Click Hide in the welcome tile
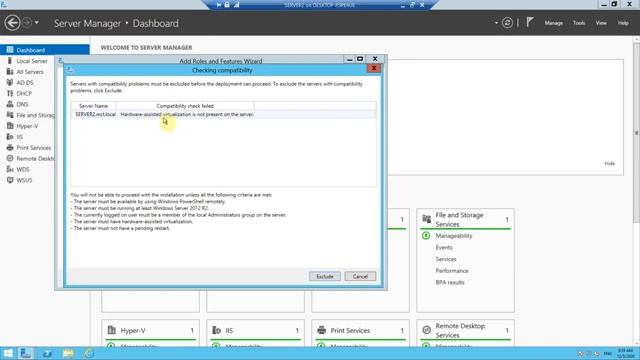The height and width of the screenshot is (360, 640). point(609,163)
